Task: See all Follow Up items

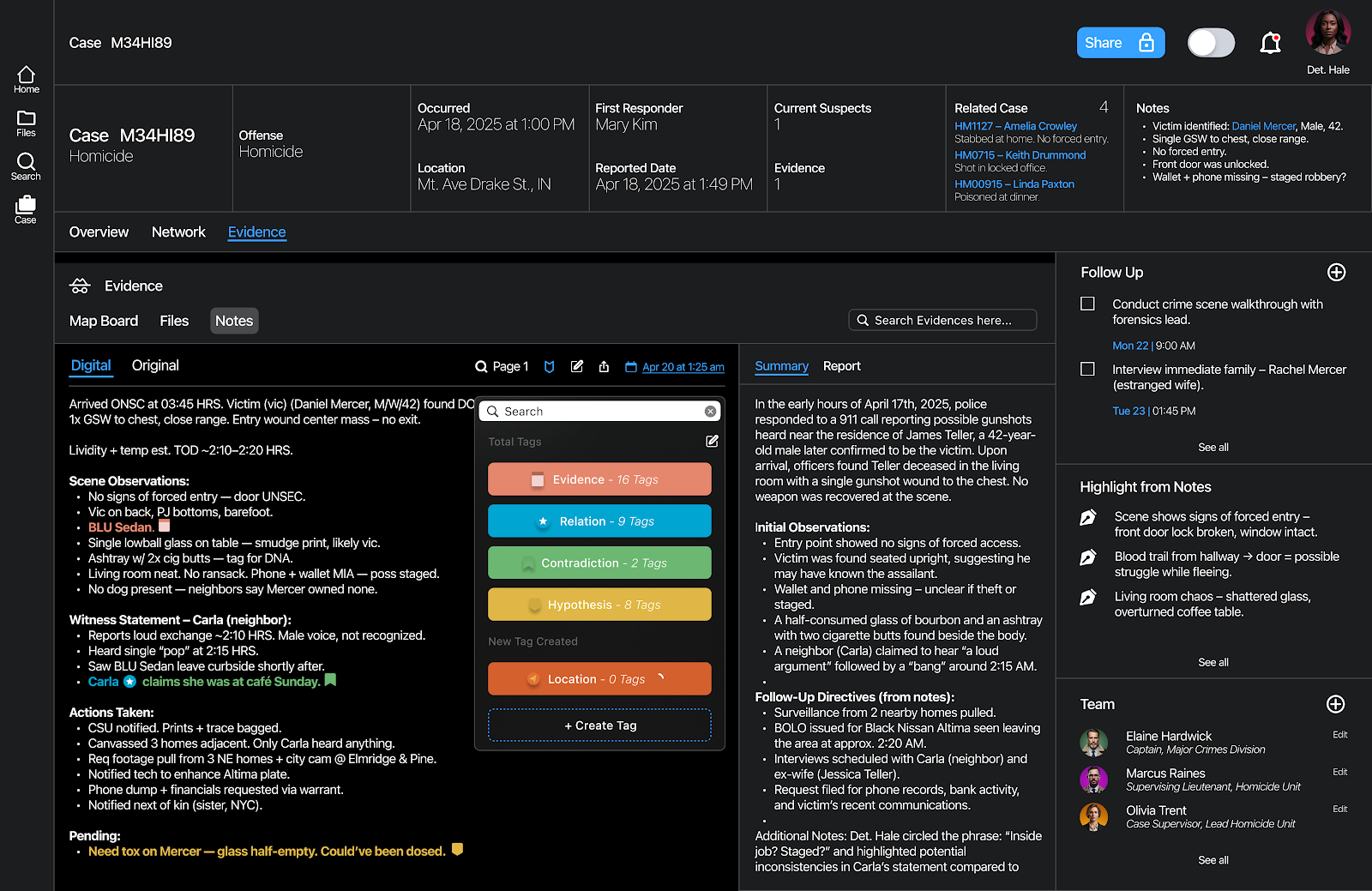Action: (1213, 448)
